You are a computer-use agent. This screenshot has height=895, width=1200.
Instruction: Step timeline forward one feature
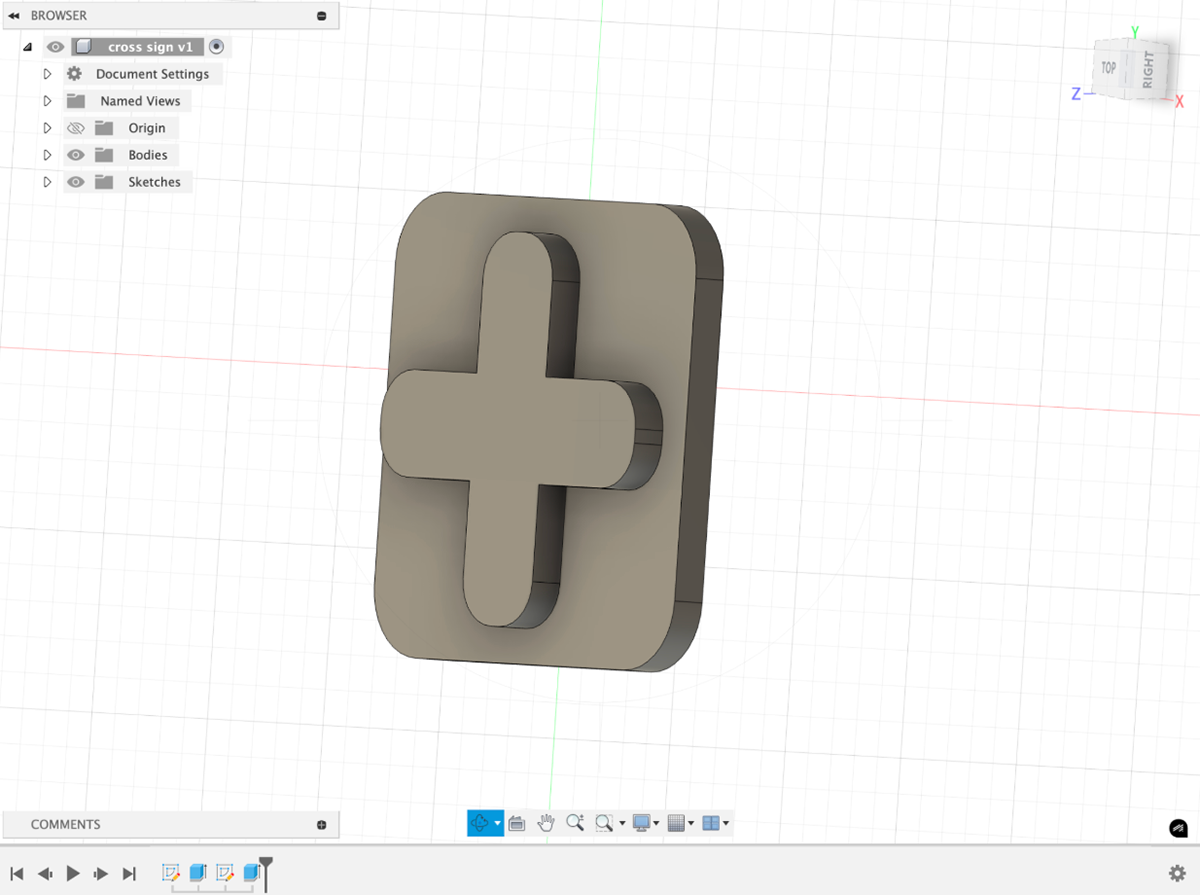pos(101,873)
